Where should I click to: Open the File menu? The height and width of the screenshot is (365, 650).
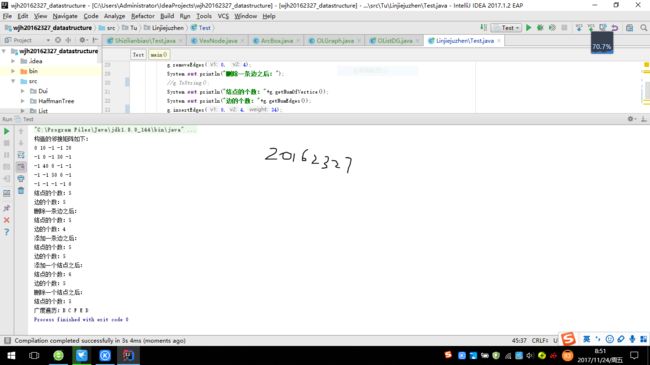[x=7, y=16]
